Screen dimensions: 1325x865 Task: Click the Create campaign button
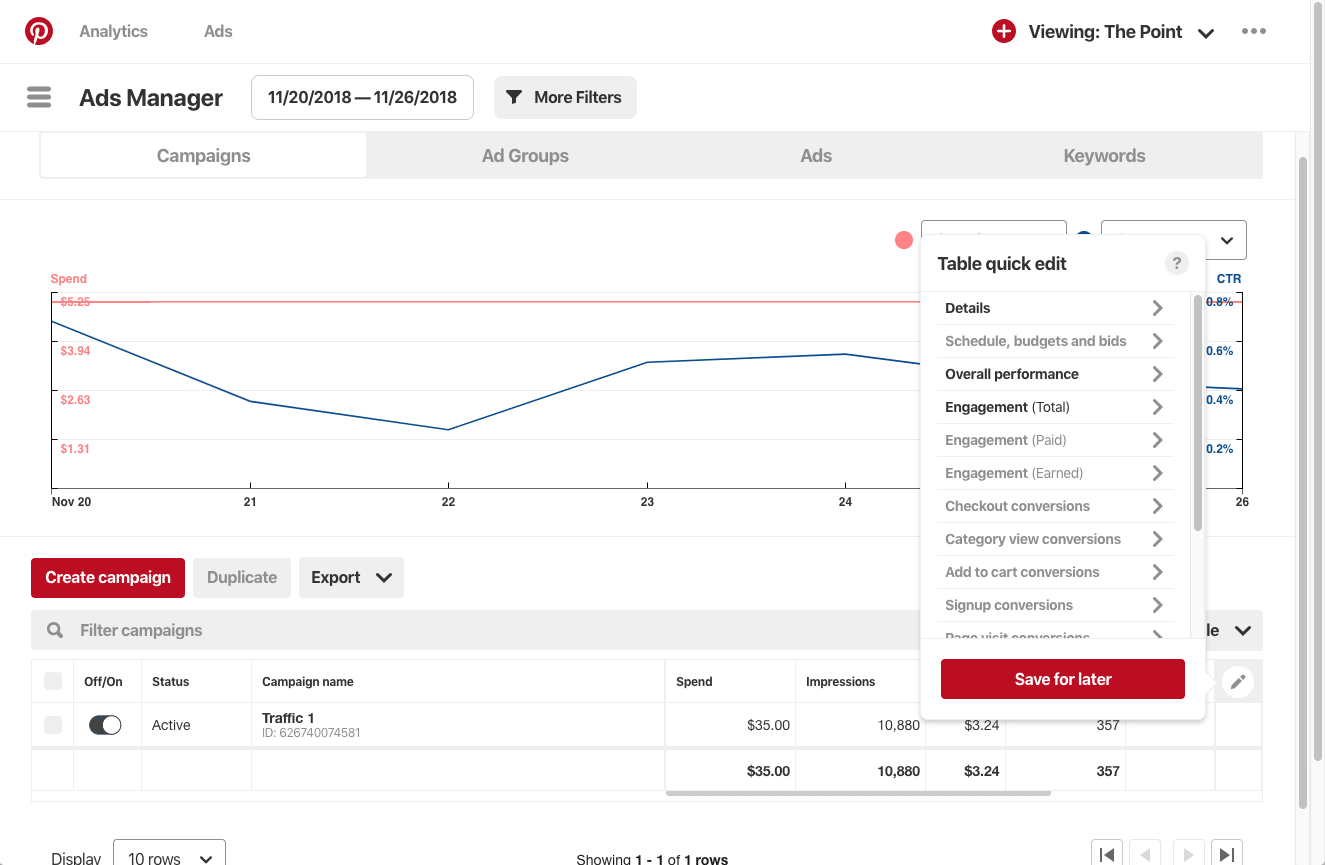108,577
